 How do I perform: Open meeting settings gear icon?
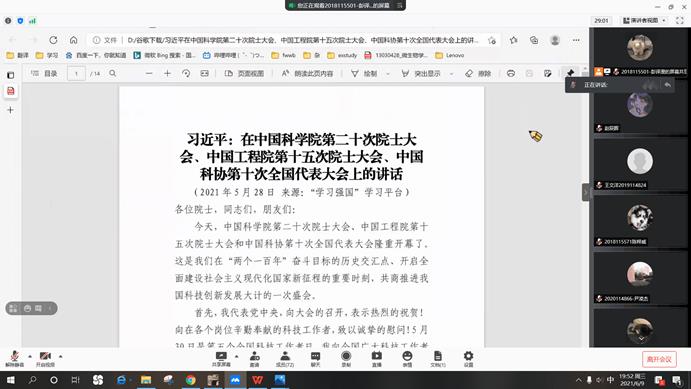point(468,359)
